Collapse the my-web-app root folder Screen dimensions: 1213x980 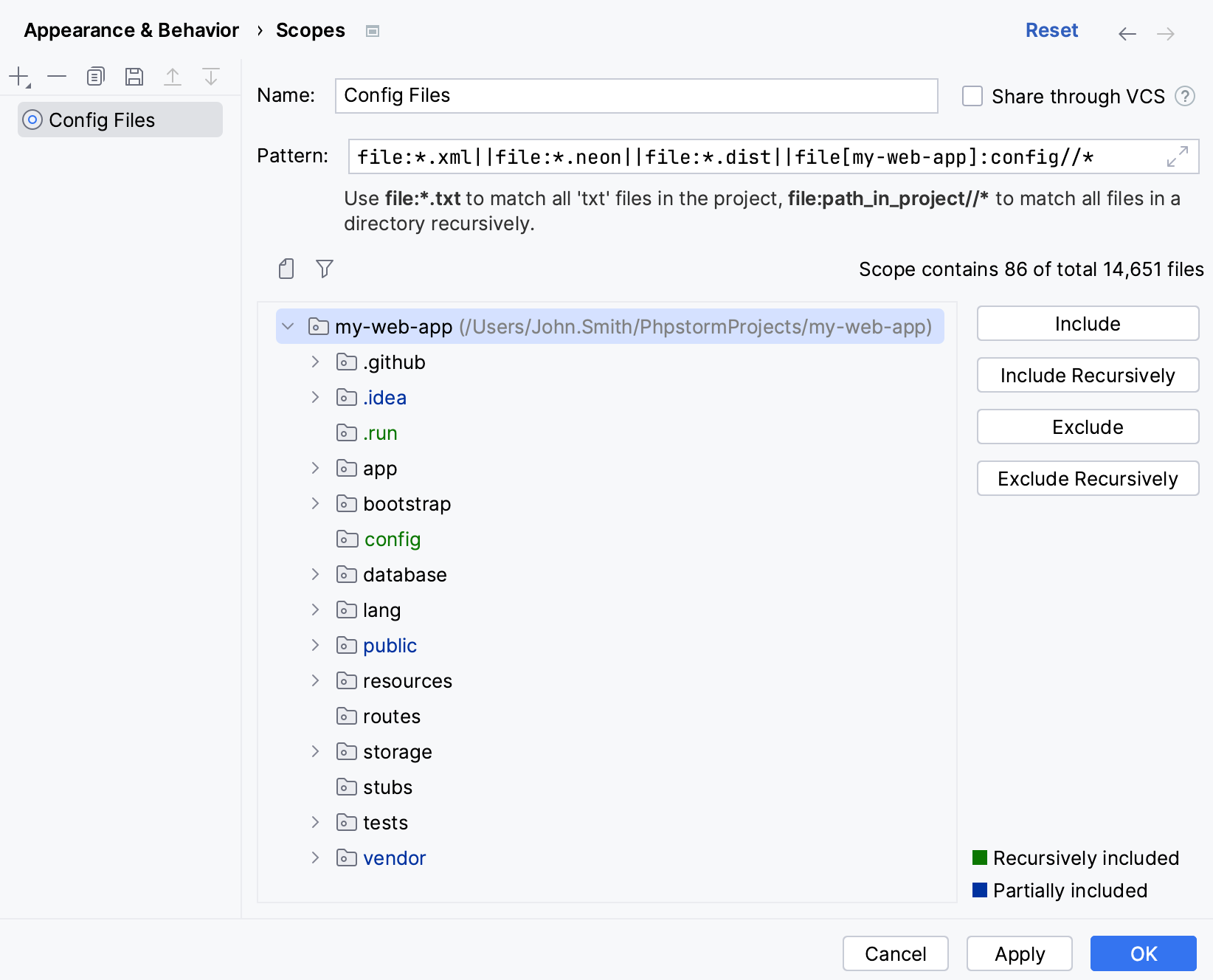(x=288, y=326)
